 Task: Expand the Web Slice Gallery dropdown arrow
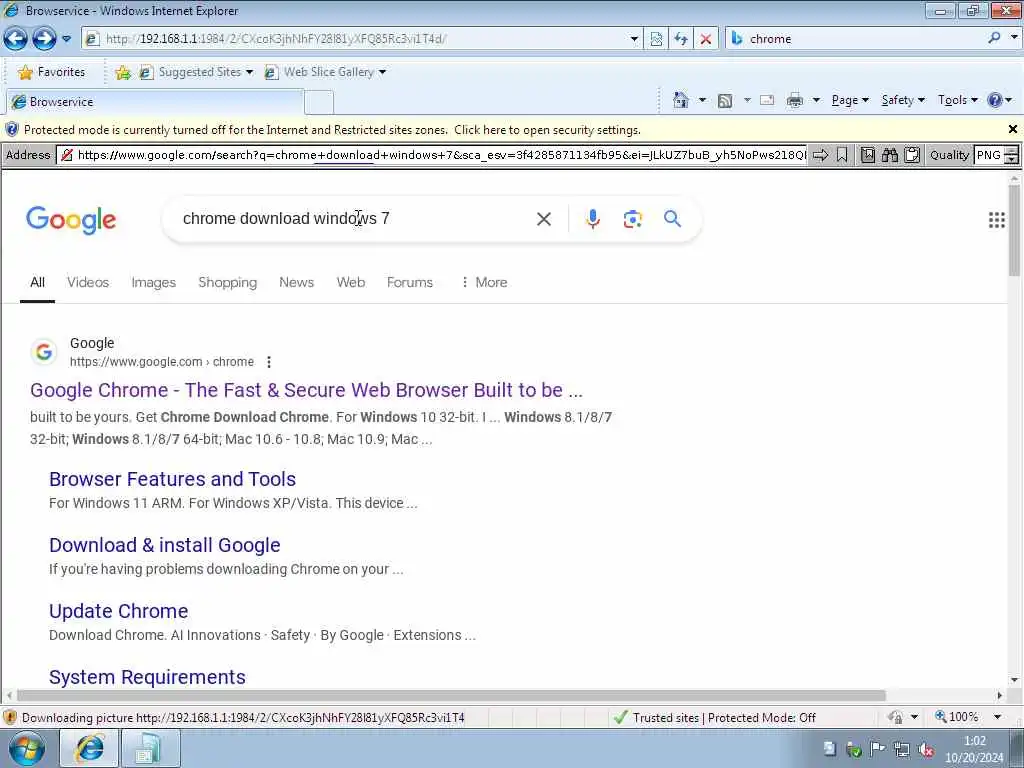[383, 72]
